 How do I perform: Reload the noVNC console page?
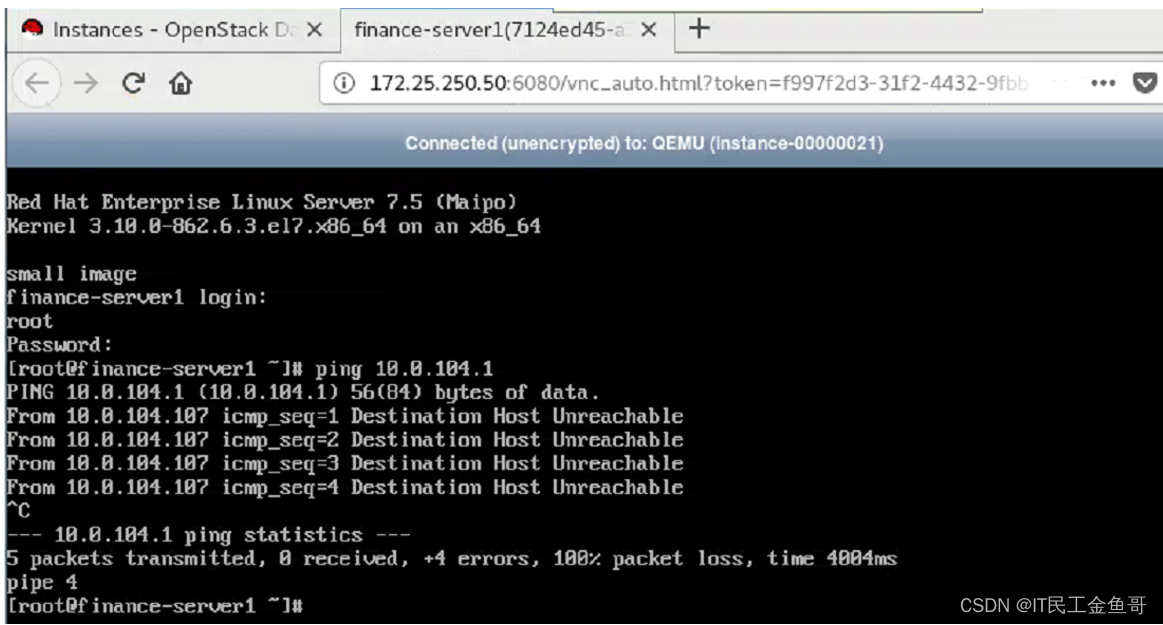[134, 83]
